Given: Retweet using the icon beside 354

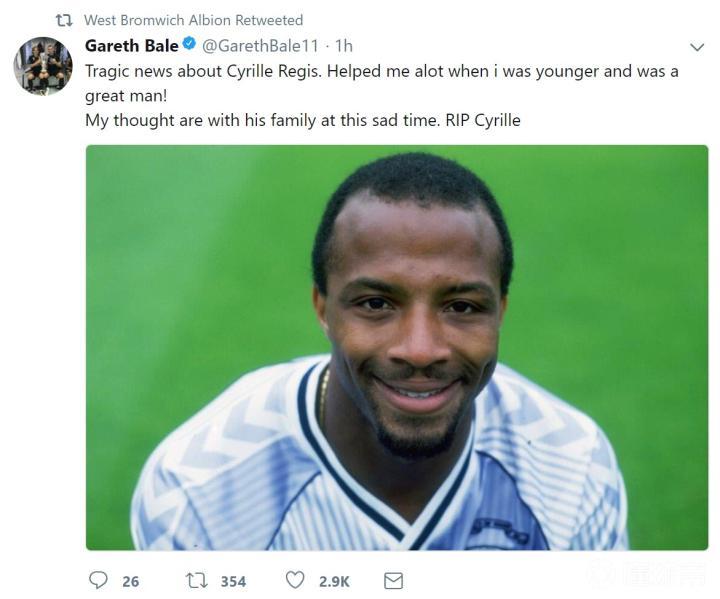Looking at the screenshot, I should click(x=196, y=580).
